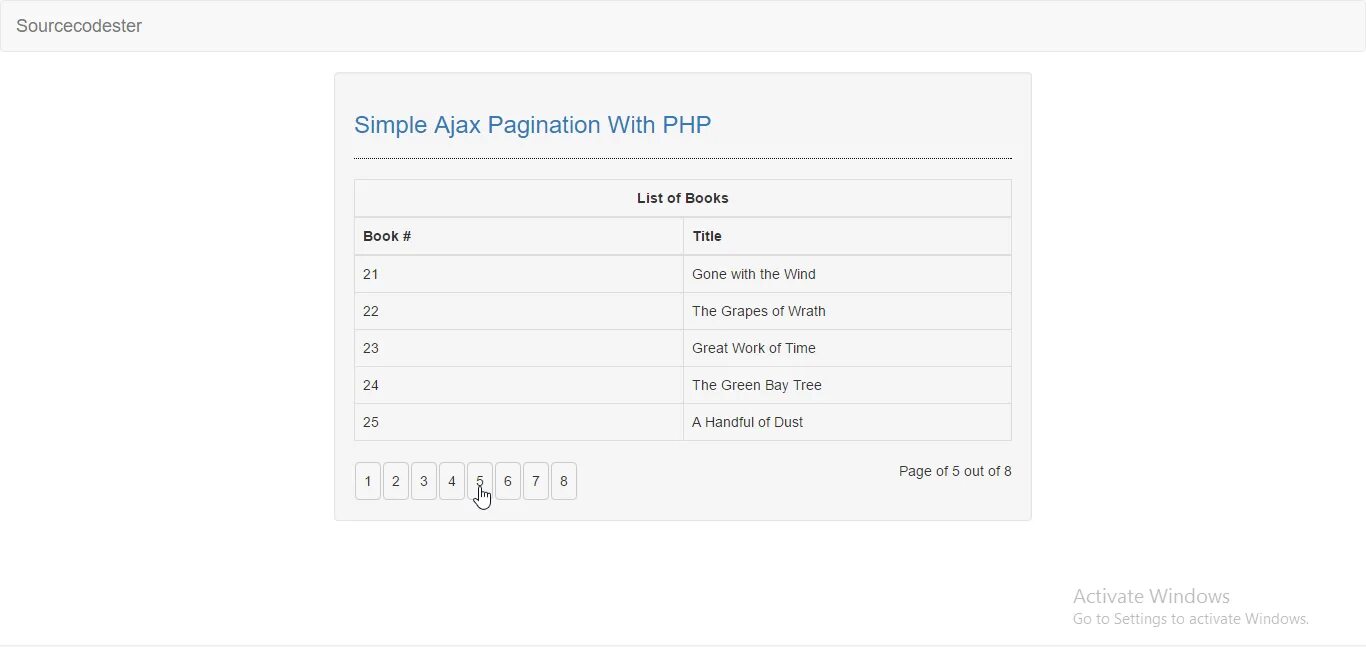Click the Sourcecodester brand link
The height and width of the screenshot is (647, 1366).
79,26
